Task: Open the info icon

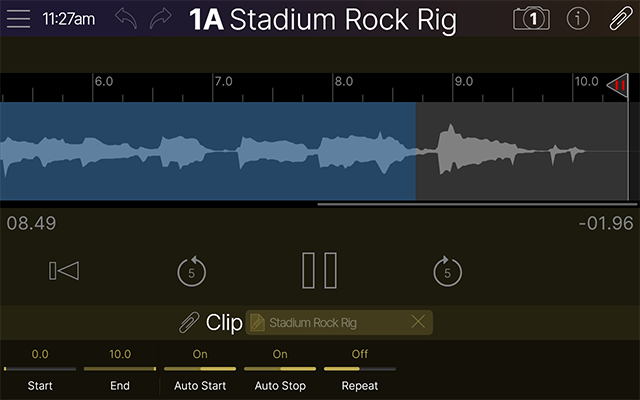Action: pos(578,19)
